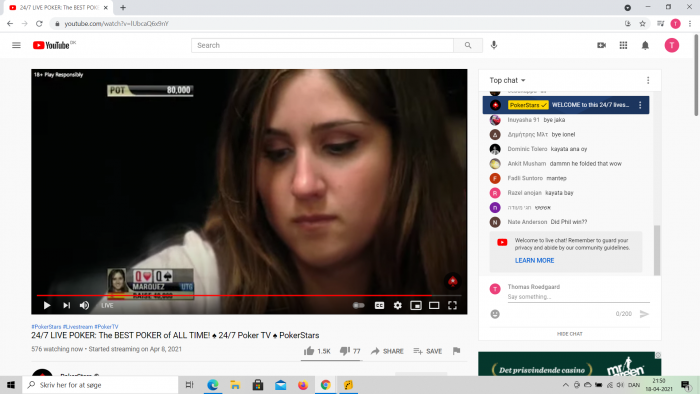The image size is (700, 394).
Task: Open File Explorer from taskbar
Action: click(235, 385)
